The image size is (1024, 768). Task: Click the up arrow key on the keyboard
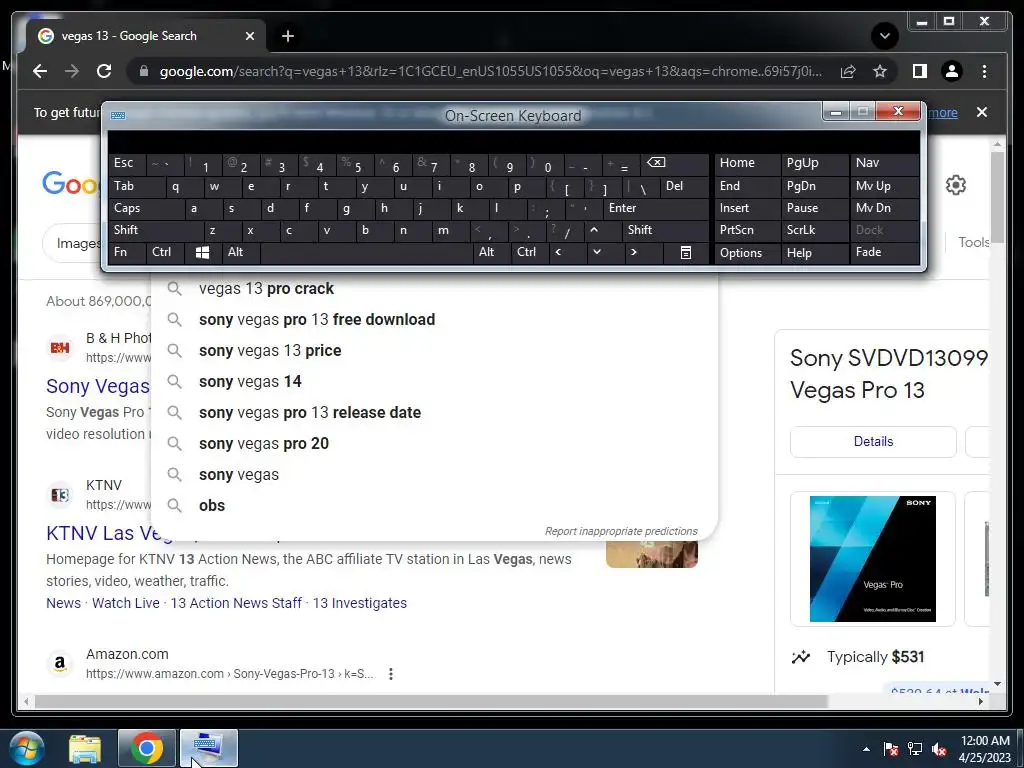coord(594,230)
